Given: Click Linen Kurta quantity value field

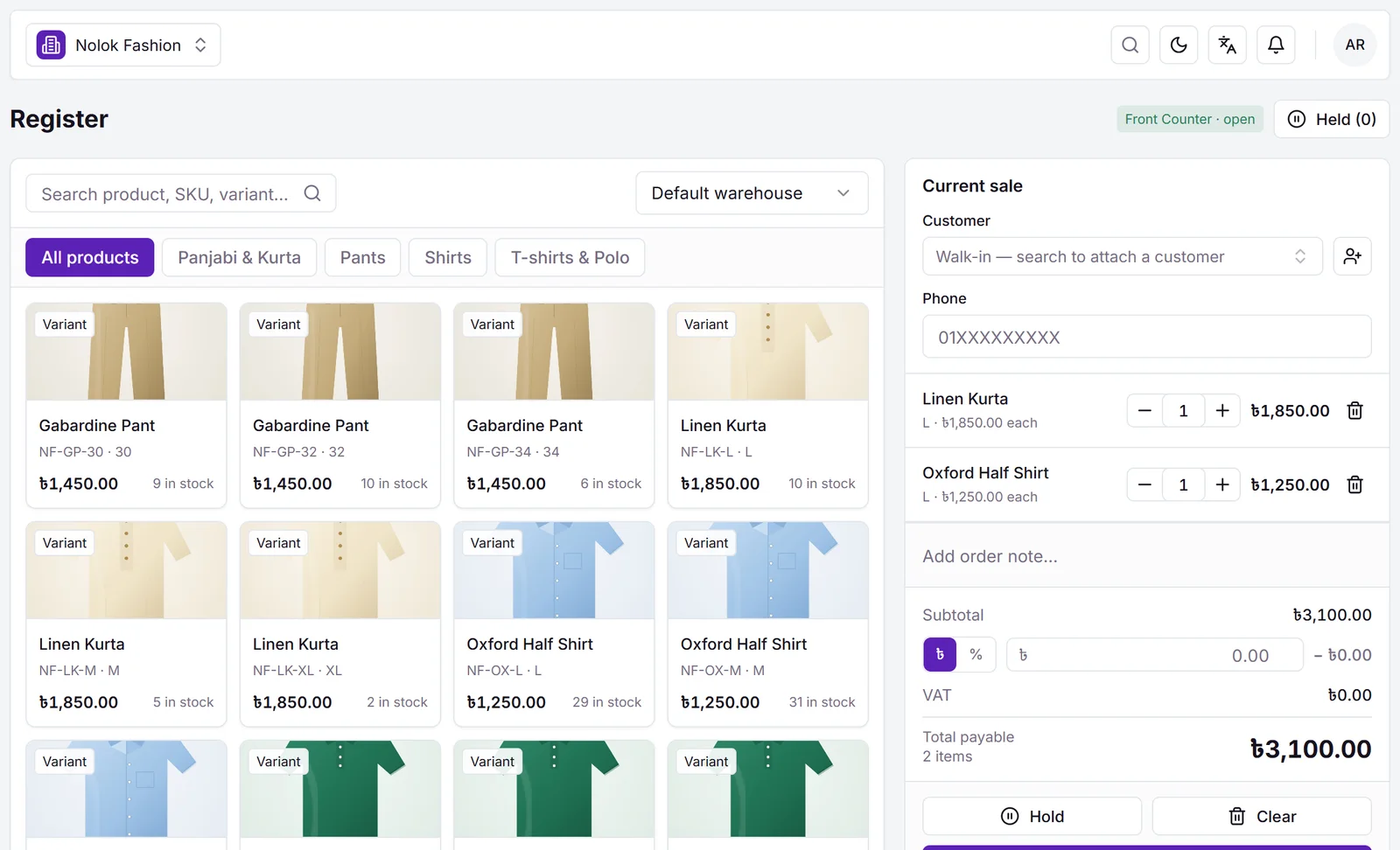Looking at the screenshot, I should click(1183, 410).
